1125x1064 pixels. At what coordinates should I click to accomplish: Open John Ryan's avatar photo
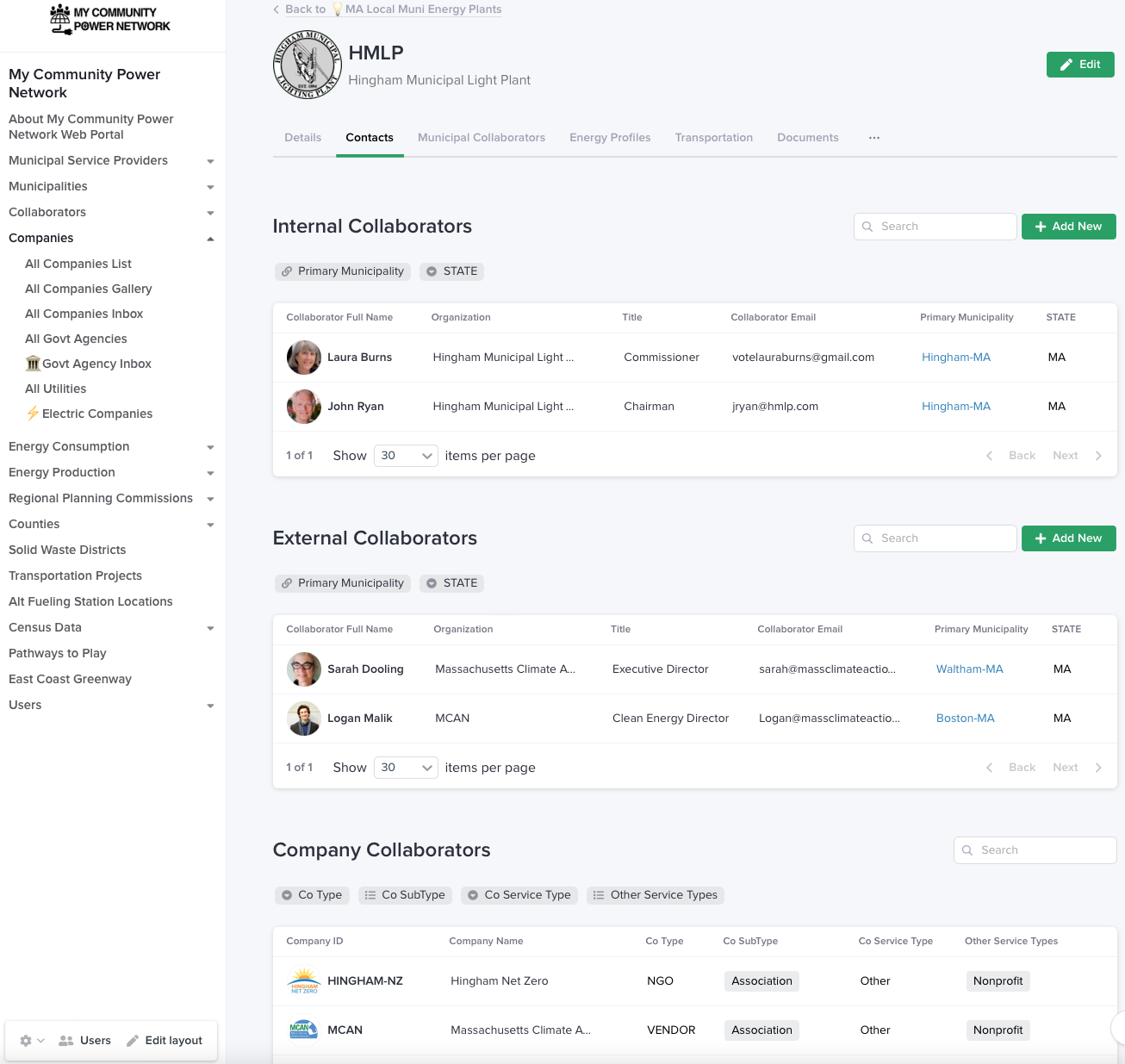(303, 407)
